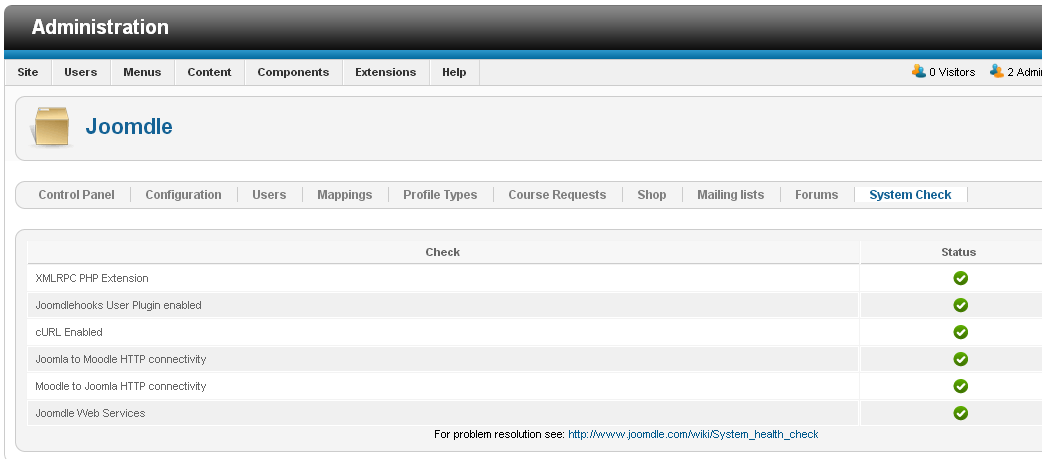The image size is (1042, 459).
Task: Open the Site menu
Action: 28,72
